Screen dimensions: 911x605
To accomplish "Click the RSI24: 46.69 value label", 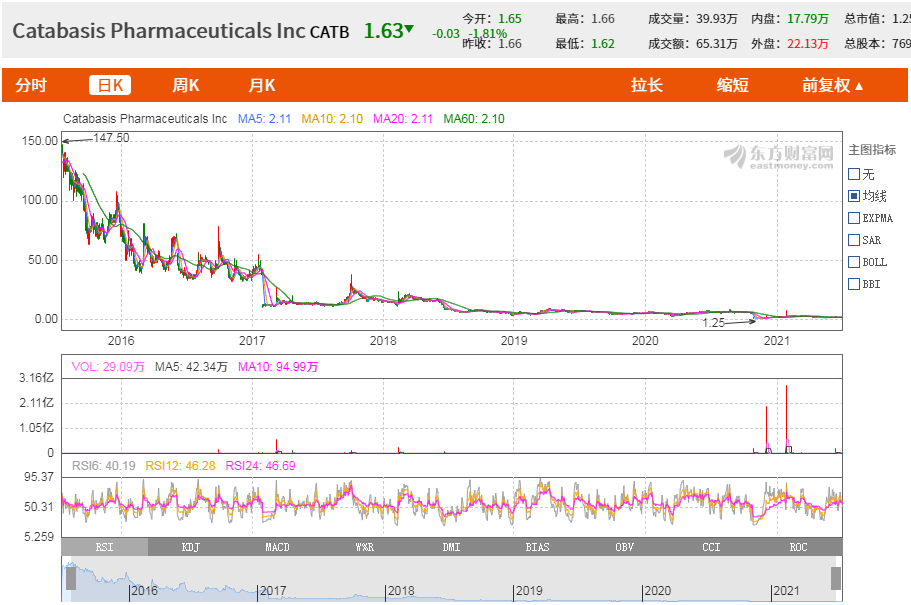I will coord(260,466).
